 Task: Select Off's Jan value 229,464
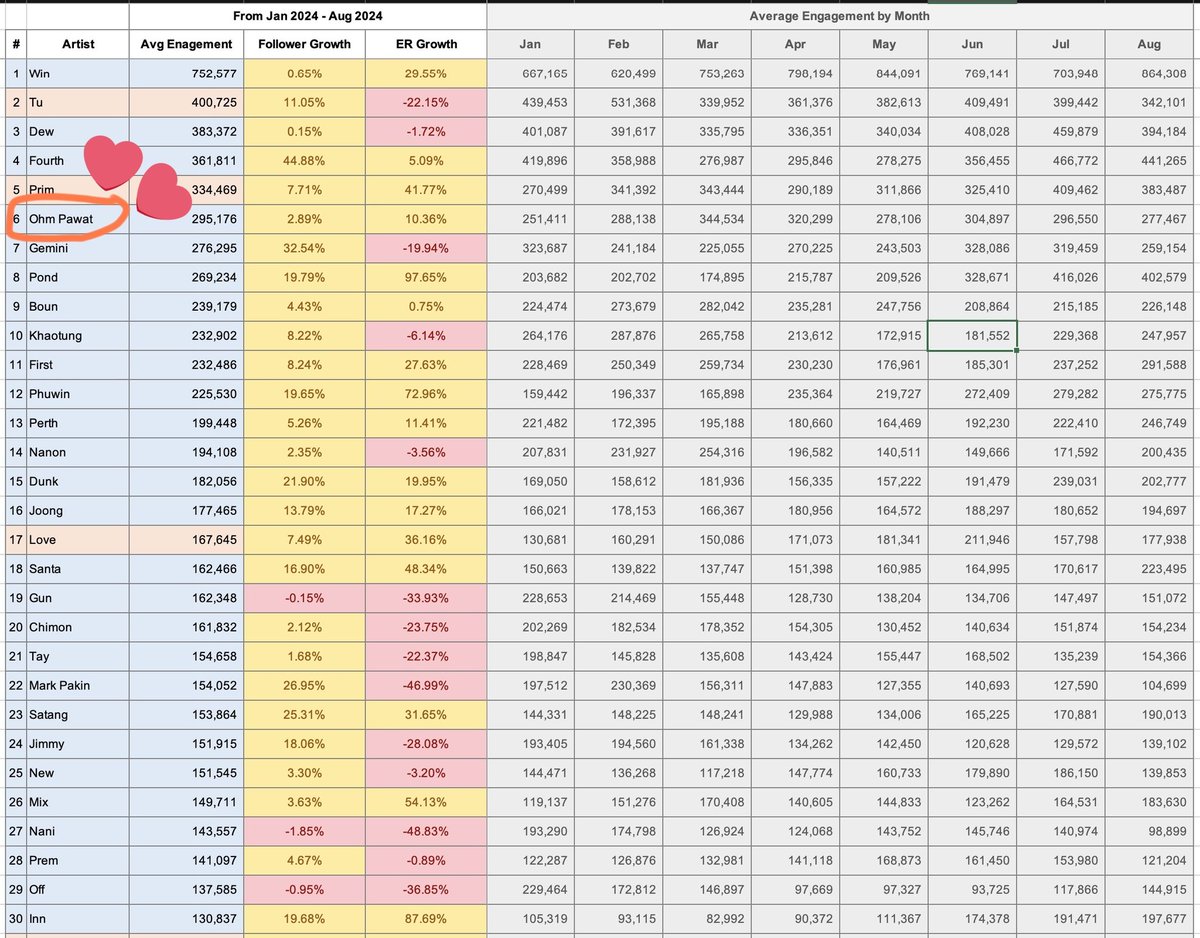pos(530,890)
